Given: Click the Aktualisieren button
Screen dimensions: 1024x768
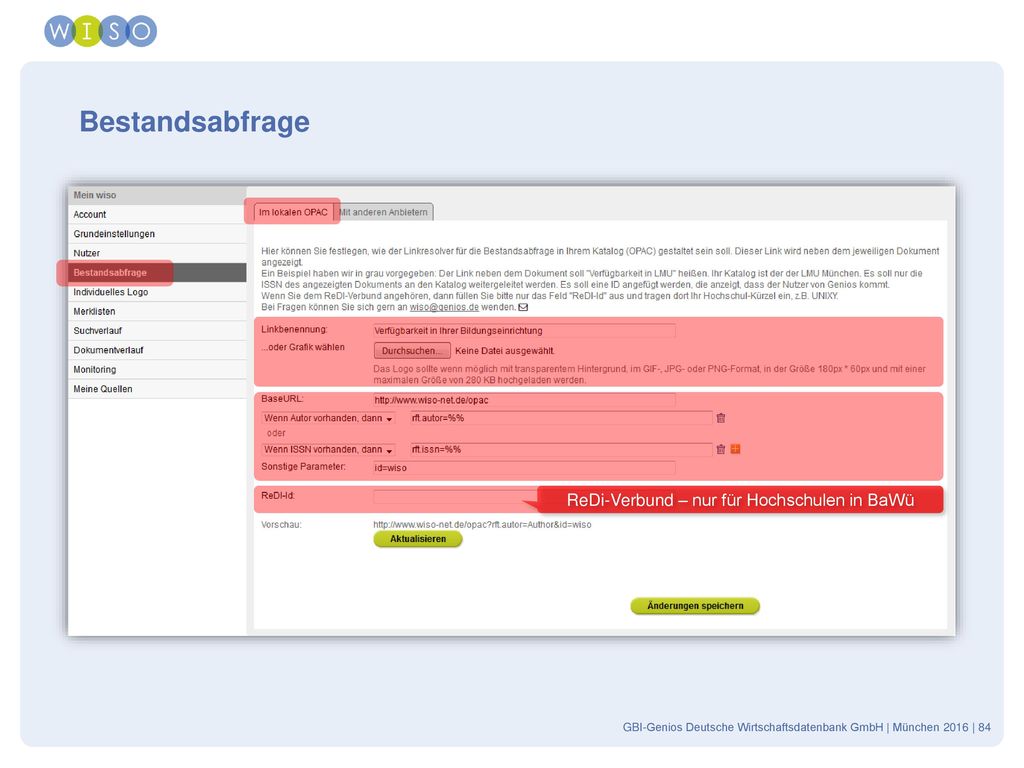Looking at the screenshot, I should (418, 539).
